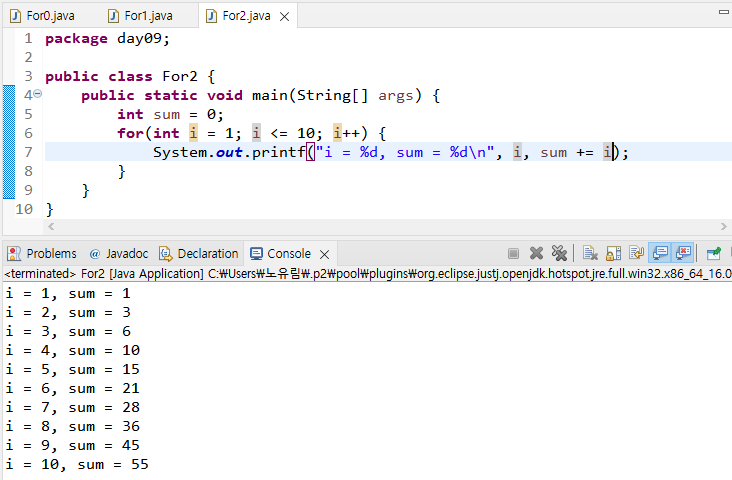
Task: Click line number 10 in the gutter
Action: [x=24, y=209]
